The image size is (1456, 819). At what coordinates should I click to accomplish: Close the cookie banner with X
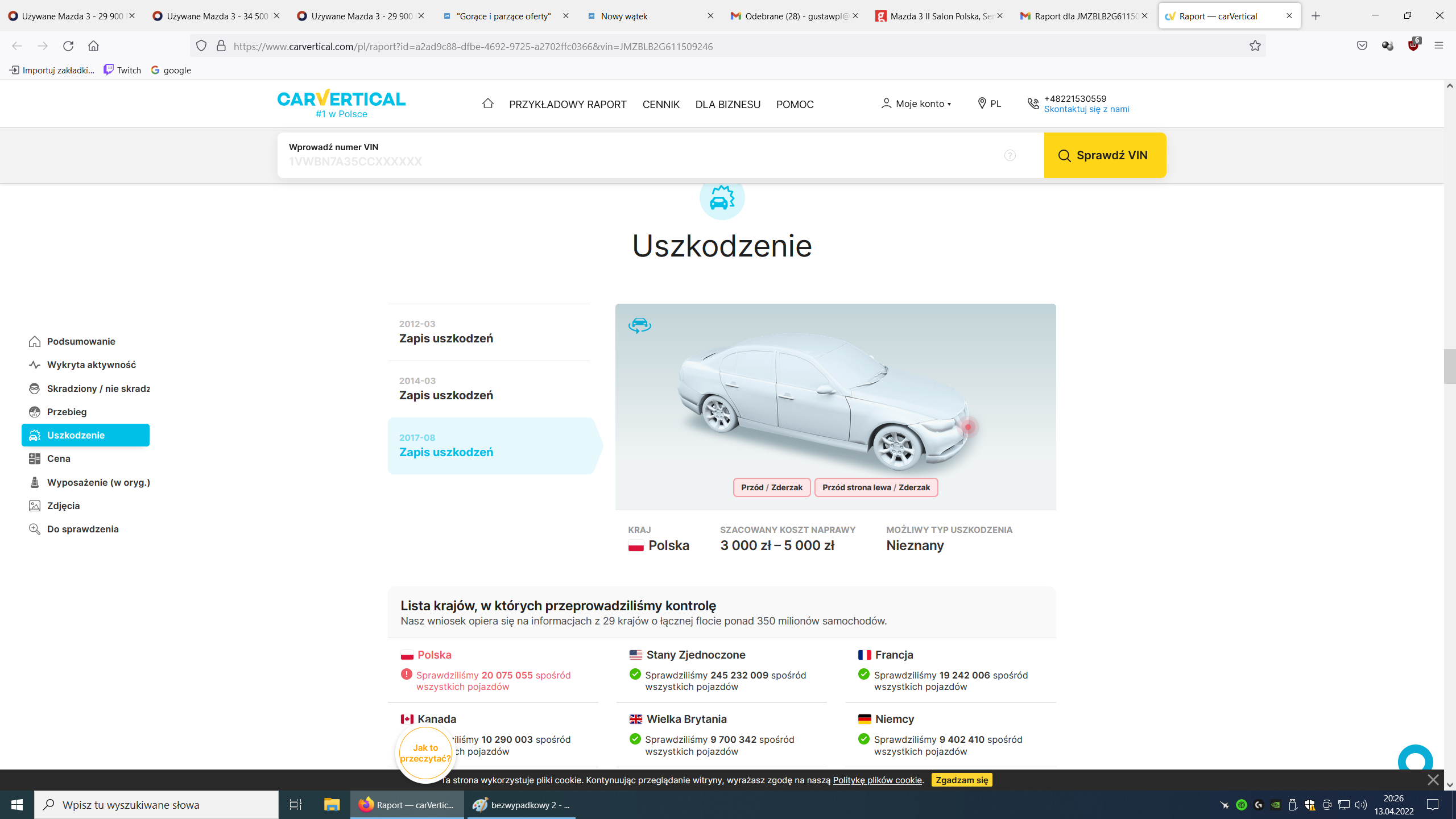coord(1433,780)
